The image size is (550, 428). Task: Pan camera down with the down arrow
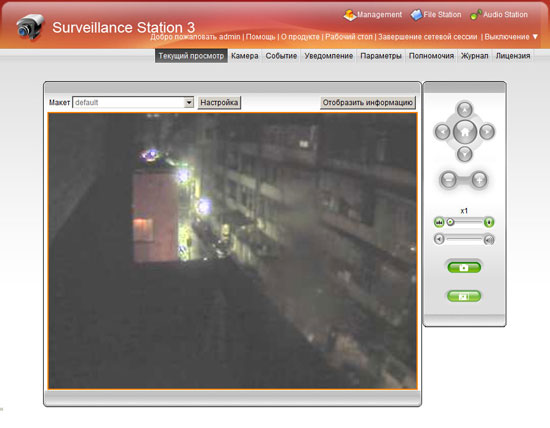click(464, 154)
